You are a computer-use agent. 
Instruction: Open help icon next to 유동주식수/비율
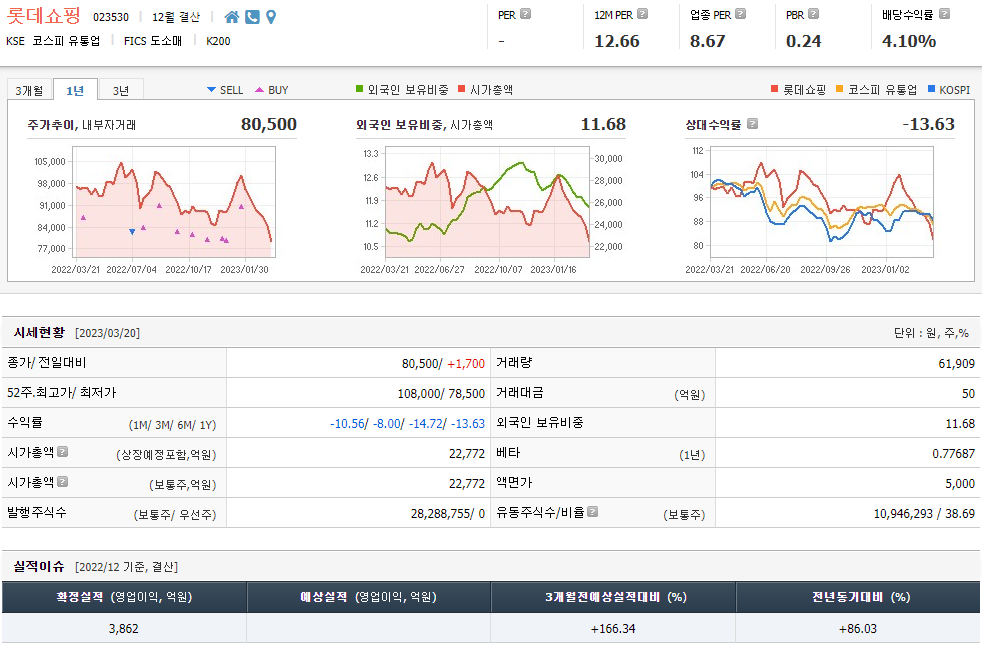coord(592,512)
